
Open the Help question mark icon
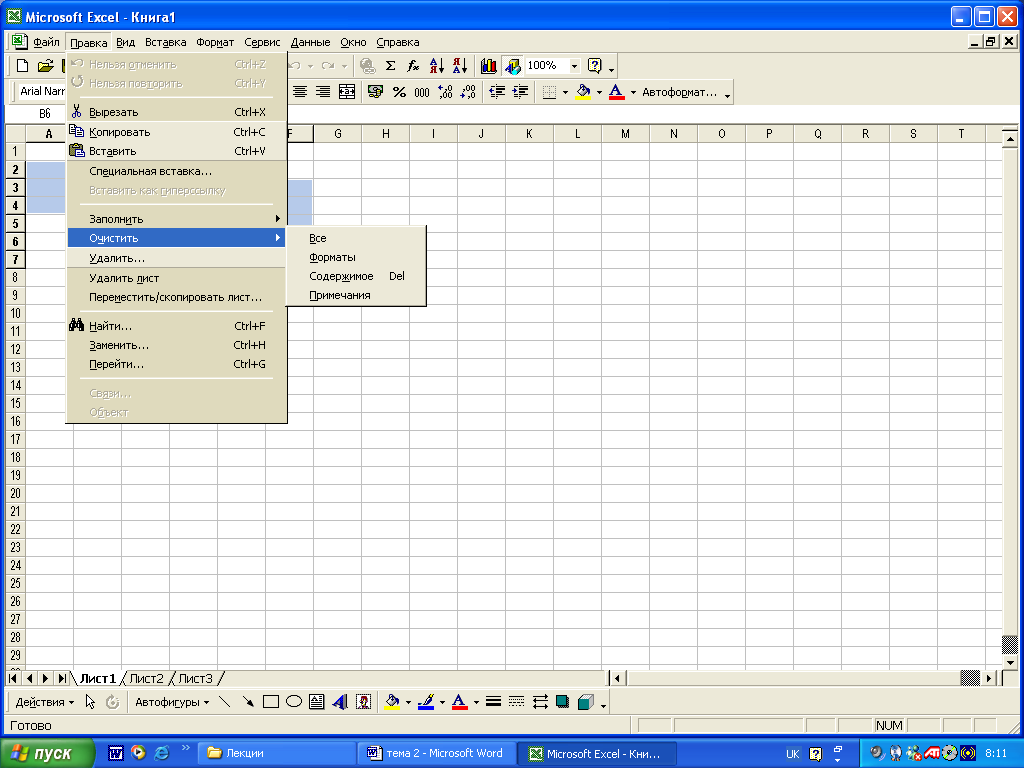click(x=594, y=65)
